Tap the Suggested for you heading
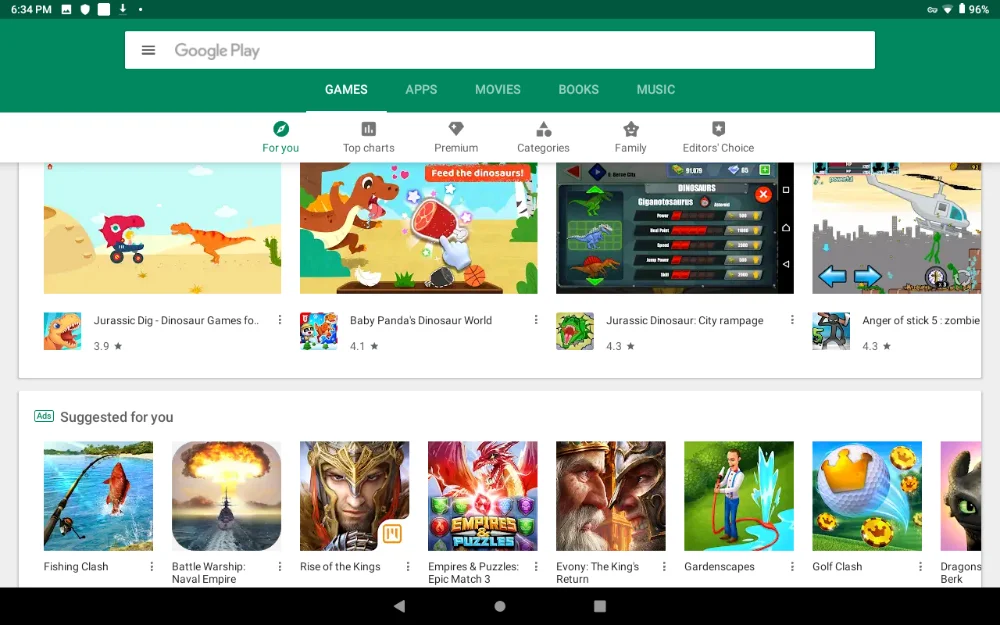The height and width of the screenshot is (625, 1000). 117,417
